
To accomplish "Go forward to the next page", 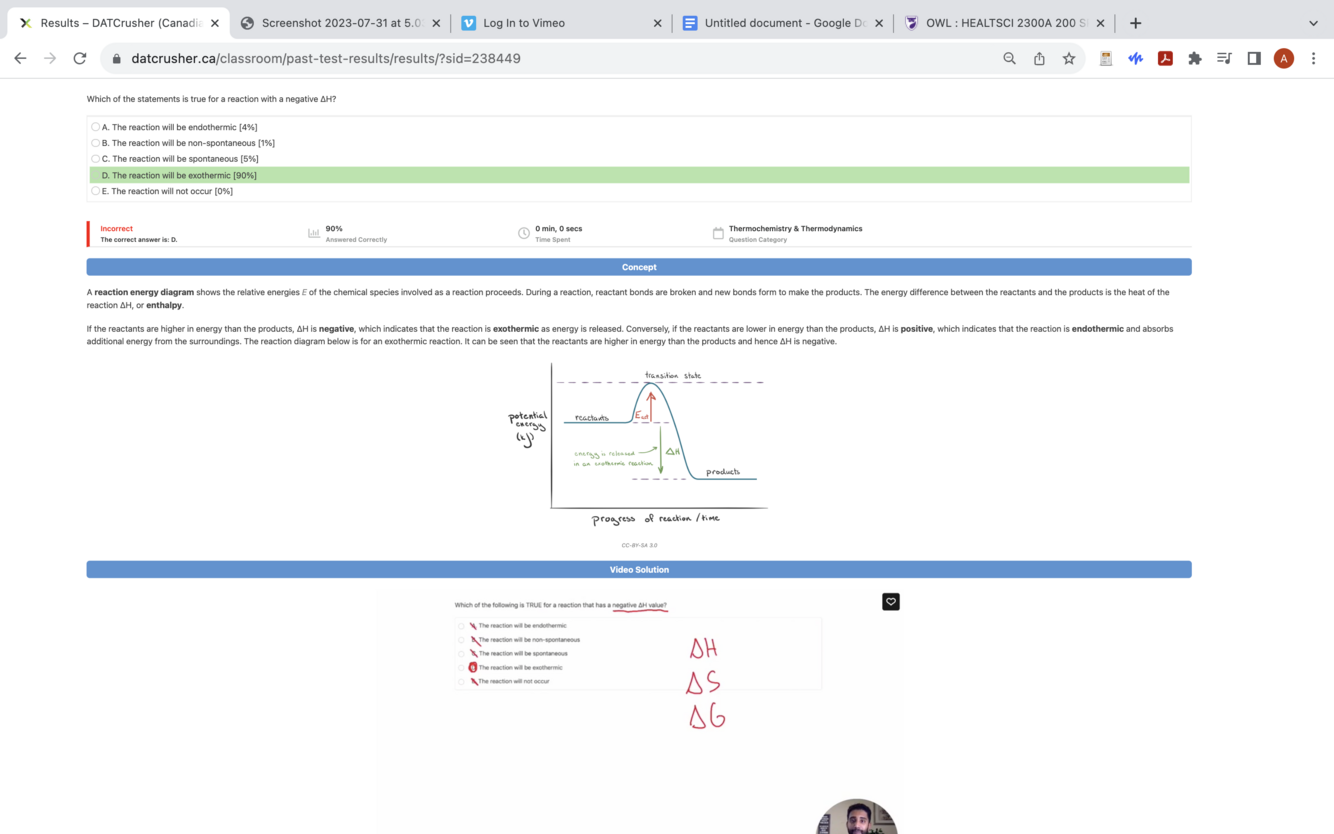I will point(50,58).
